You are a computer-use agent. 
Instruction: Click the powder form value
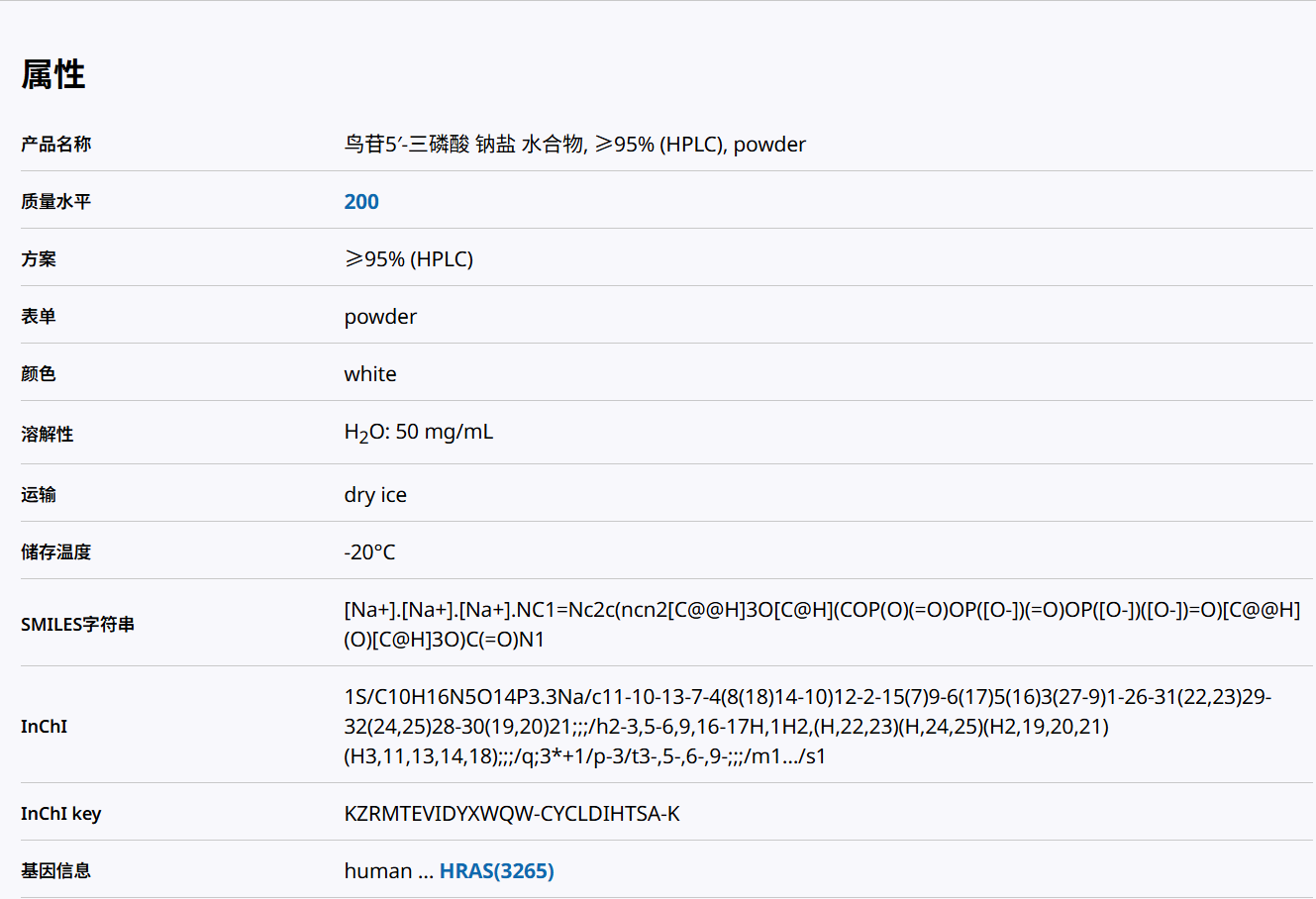[x=380, y=317]
